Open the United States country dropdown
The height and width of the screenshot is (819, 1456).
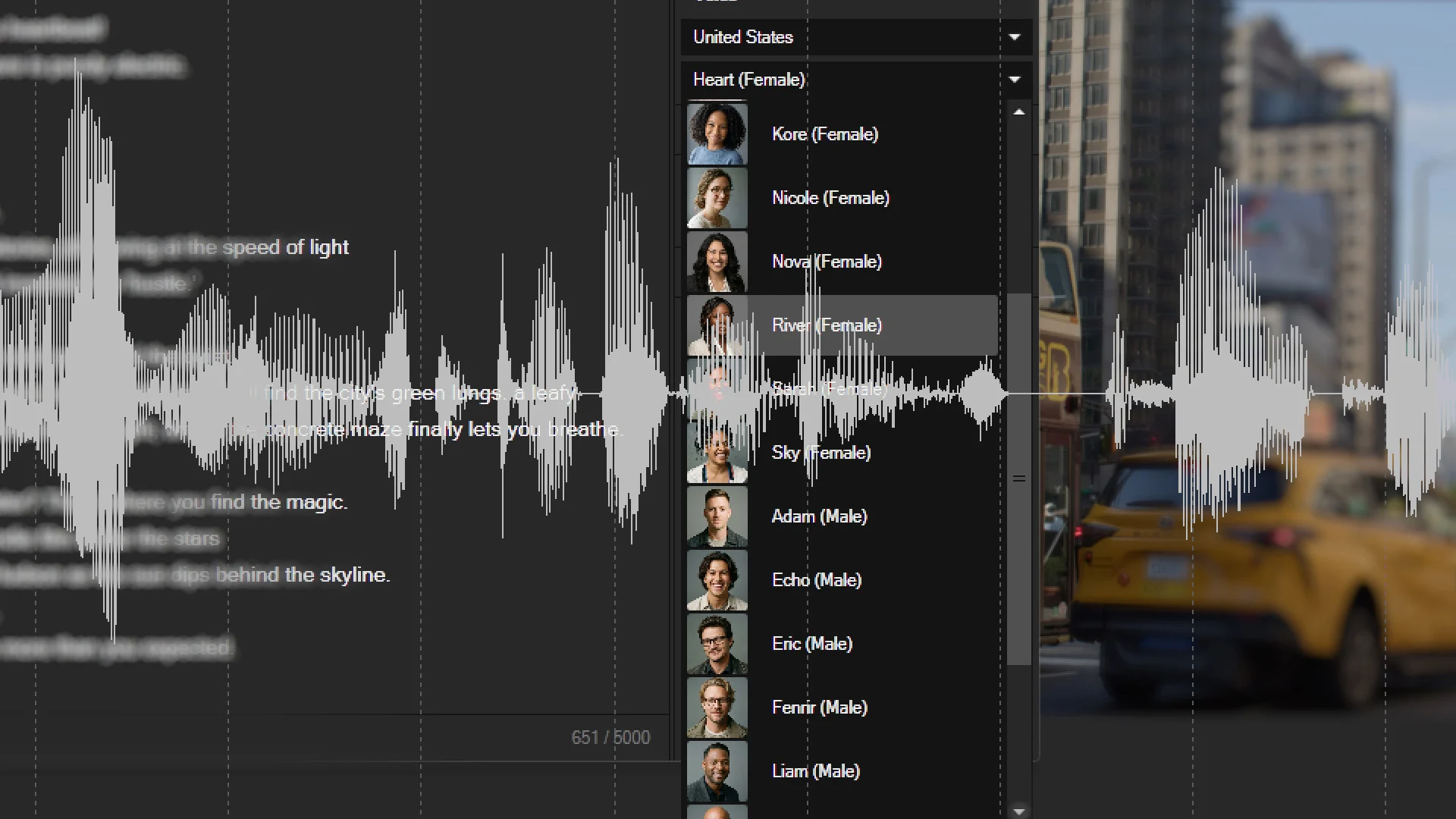[x=855, y=37]
